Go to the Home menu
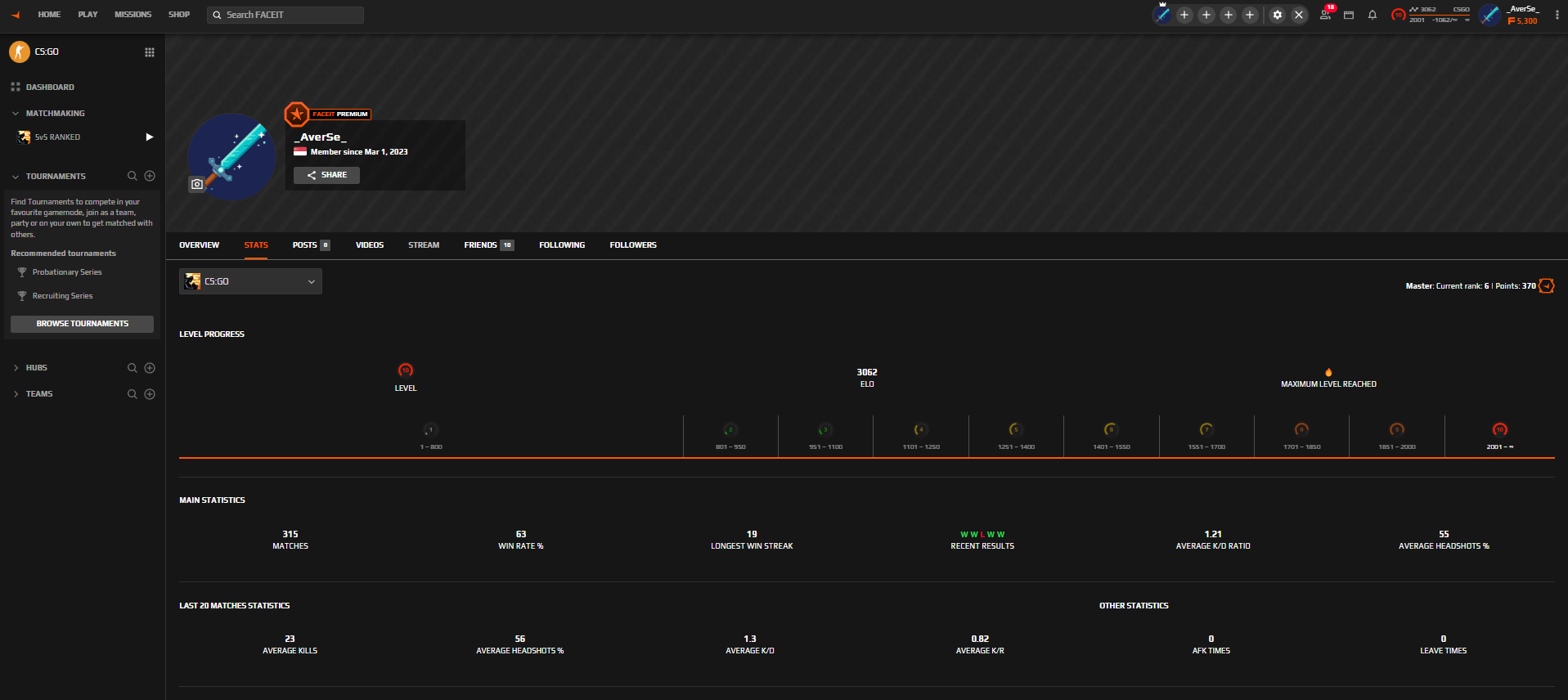Screen dimensions: 1568x700 point(49,15)
